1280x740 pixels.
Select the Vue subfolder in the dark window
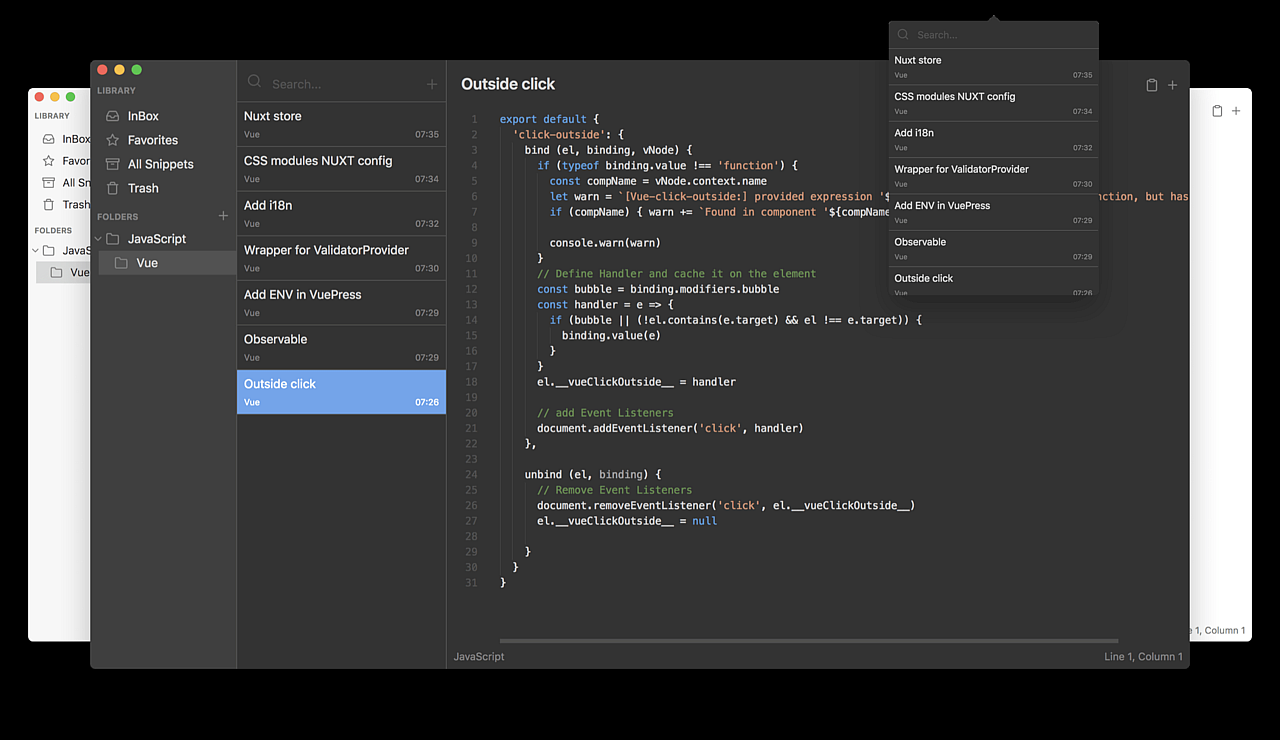click(167, 263)
